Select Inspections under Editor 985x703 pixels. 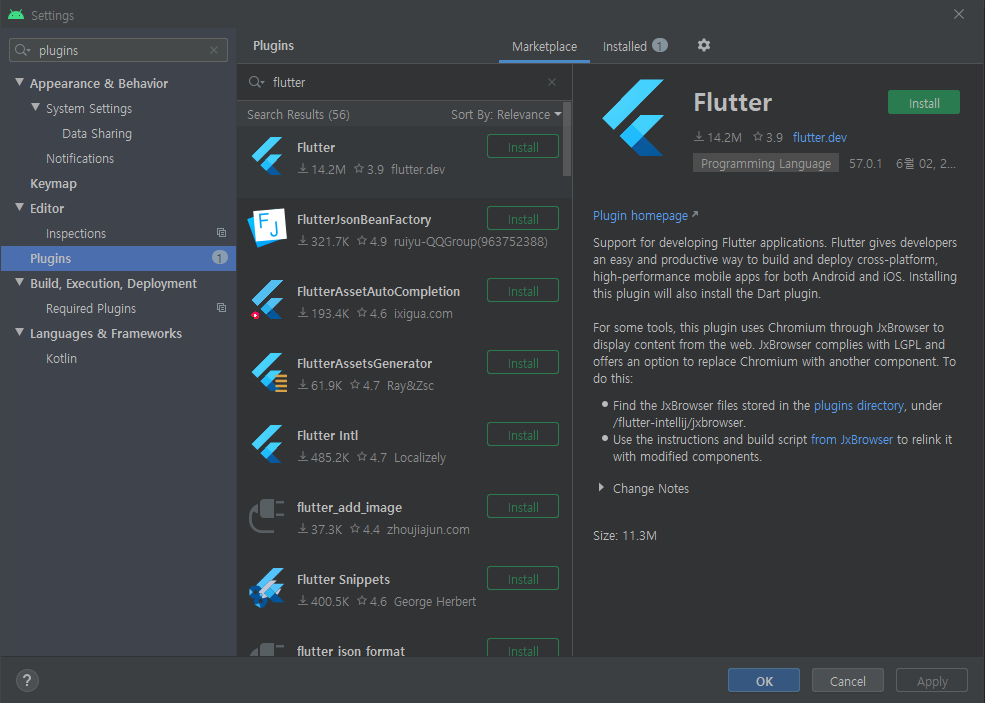coord(76,234)
